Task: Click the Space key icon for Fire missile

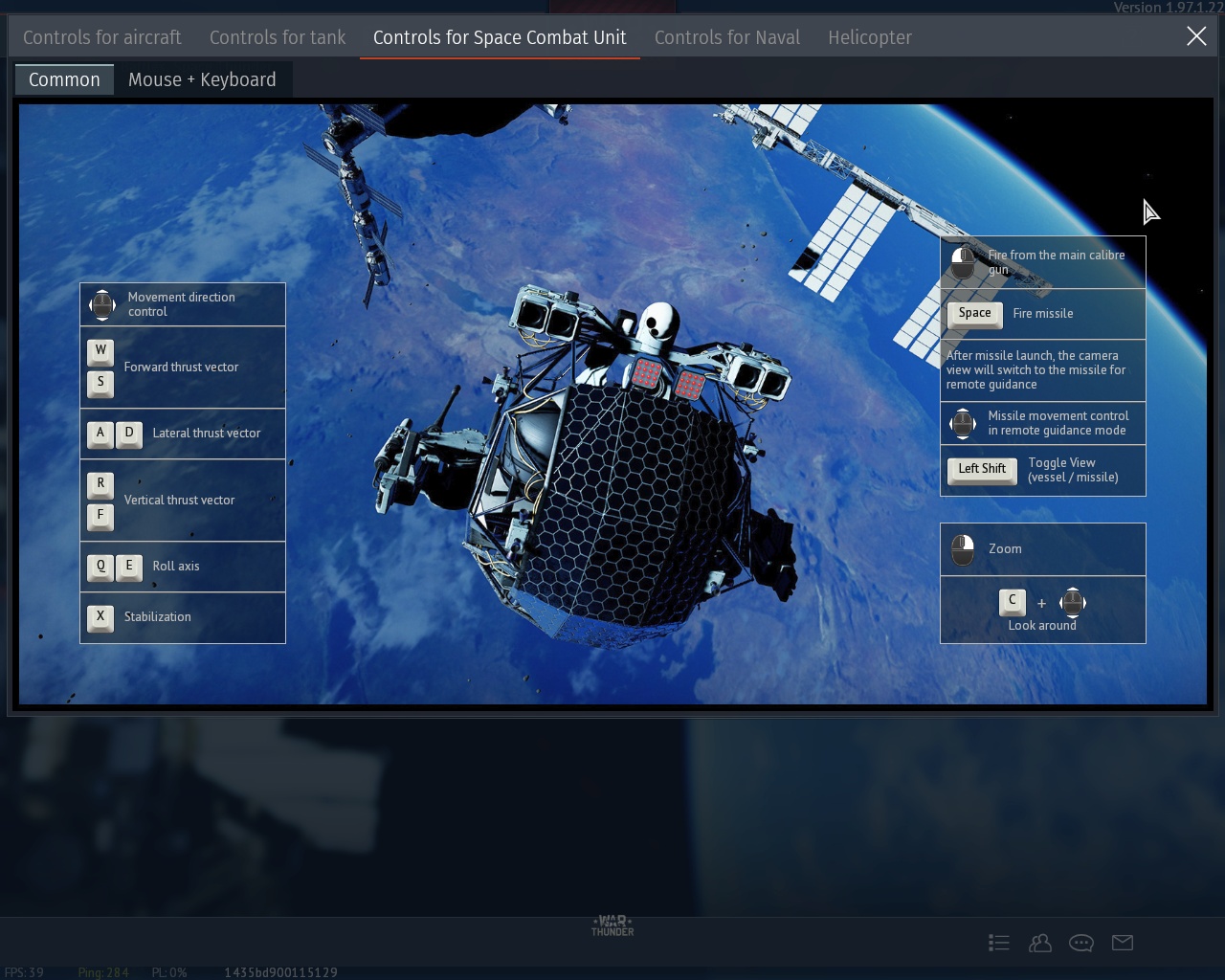Action: pos(975,314)
